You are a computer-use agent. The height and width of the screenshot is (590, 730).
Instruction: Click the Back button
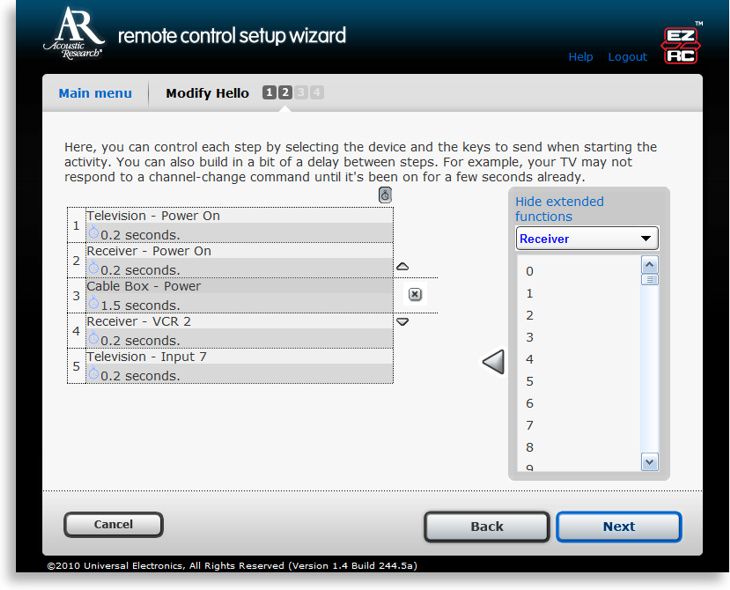(487, 527)
